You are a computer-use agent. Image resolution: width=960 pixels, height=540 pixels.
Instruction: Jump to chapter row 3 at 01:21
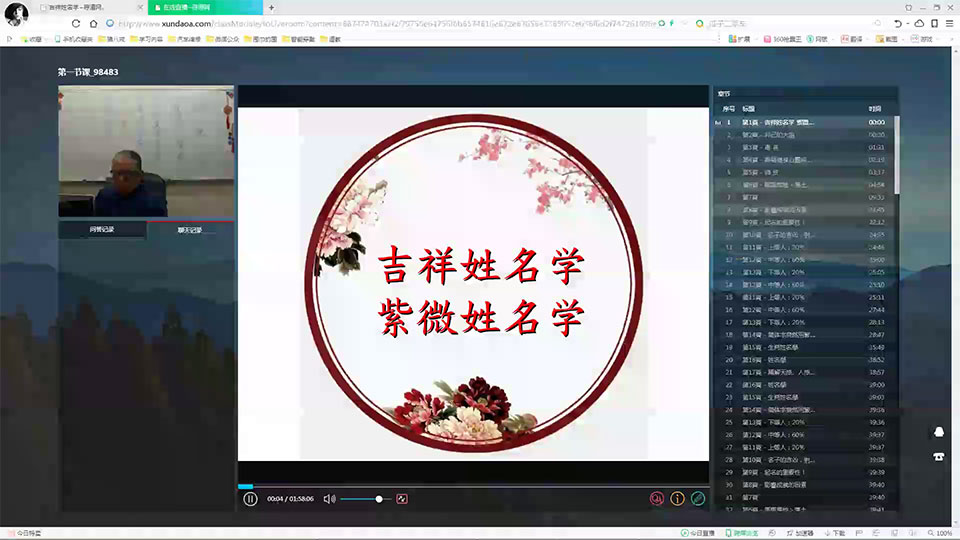pyautogui.click(x=803, y=148)
